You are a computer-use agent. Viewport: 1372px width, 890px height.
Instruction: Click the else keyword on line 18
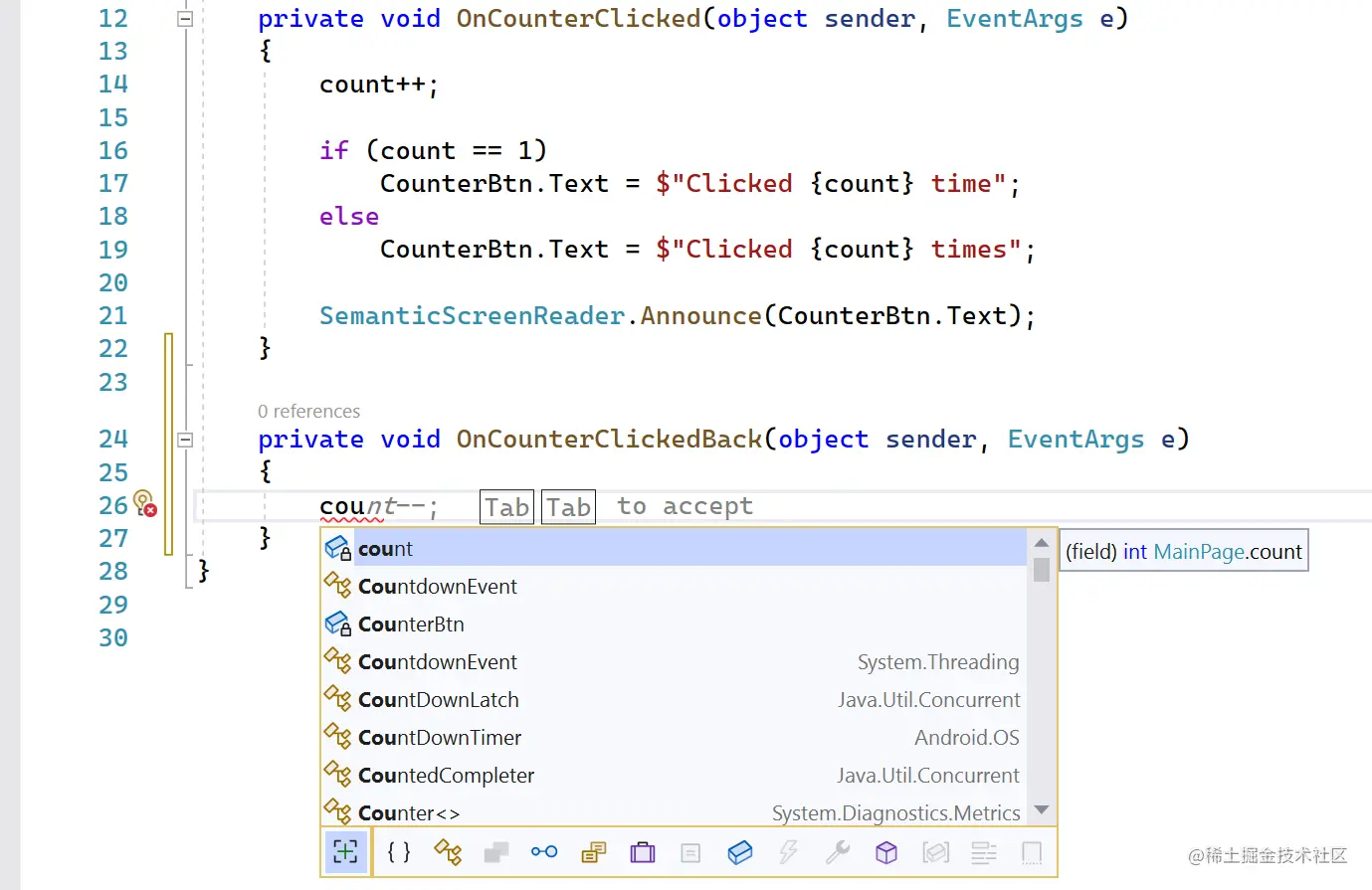tap(348, 217)
